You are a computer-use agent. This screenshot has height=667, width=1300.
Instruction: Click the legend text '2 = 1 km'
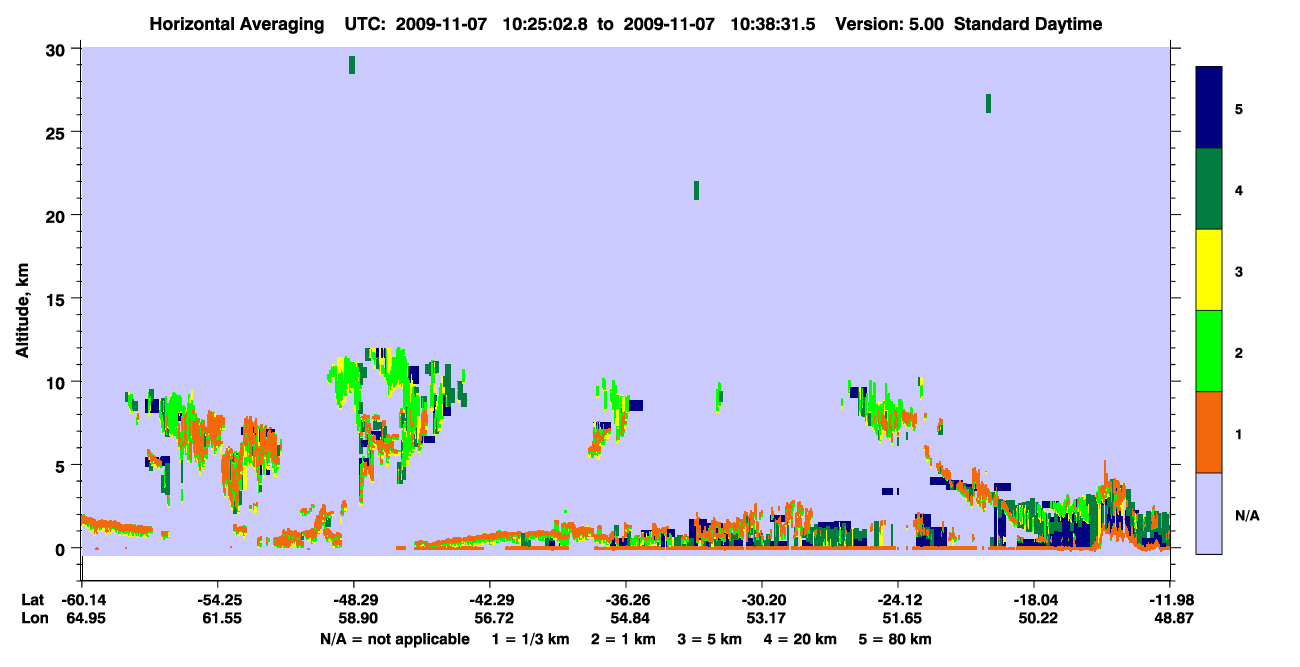624,639
